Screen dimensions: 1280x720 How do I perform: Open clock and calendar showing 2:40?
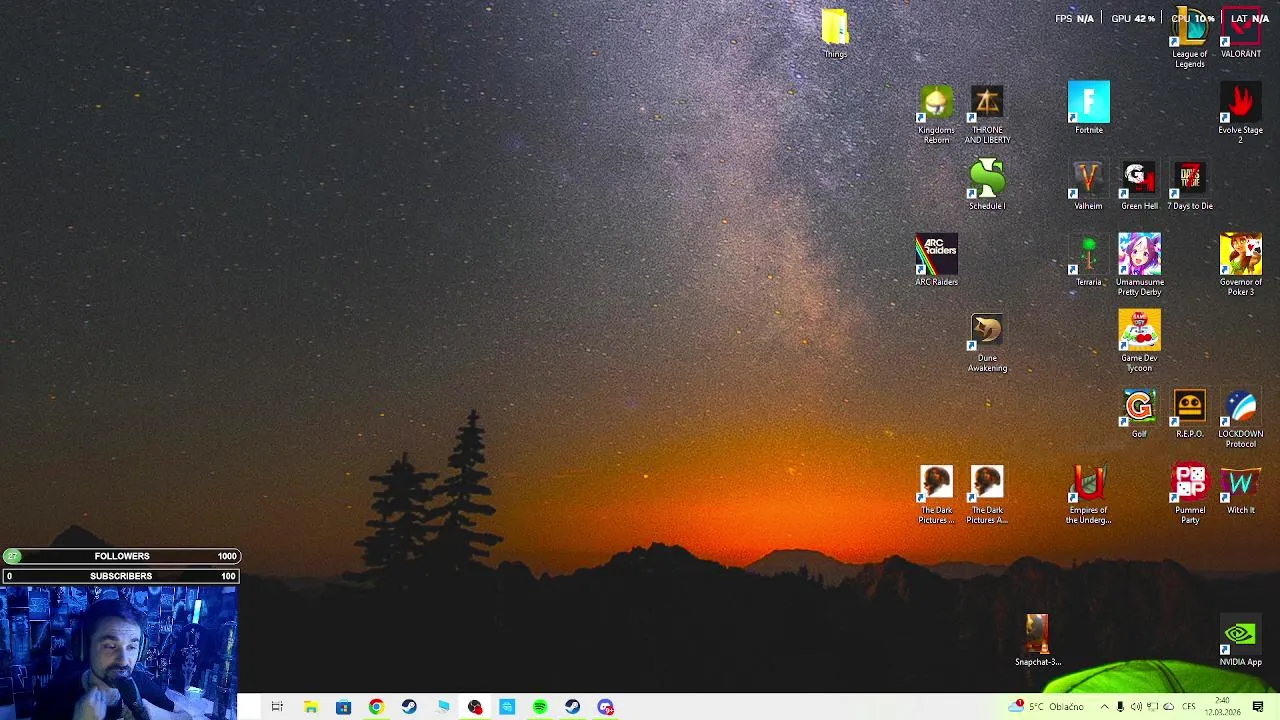pos(1222,707)
